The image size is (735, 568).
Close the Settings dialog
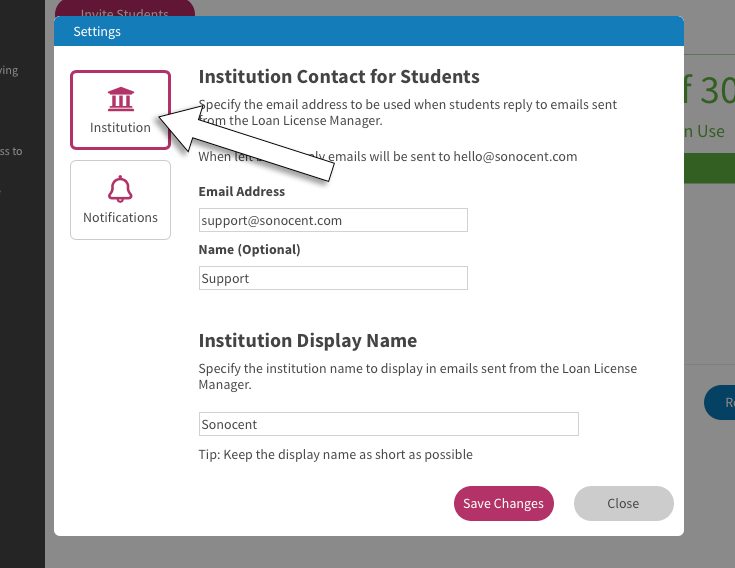pyautogui.click(x=624, y=503)
